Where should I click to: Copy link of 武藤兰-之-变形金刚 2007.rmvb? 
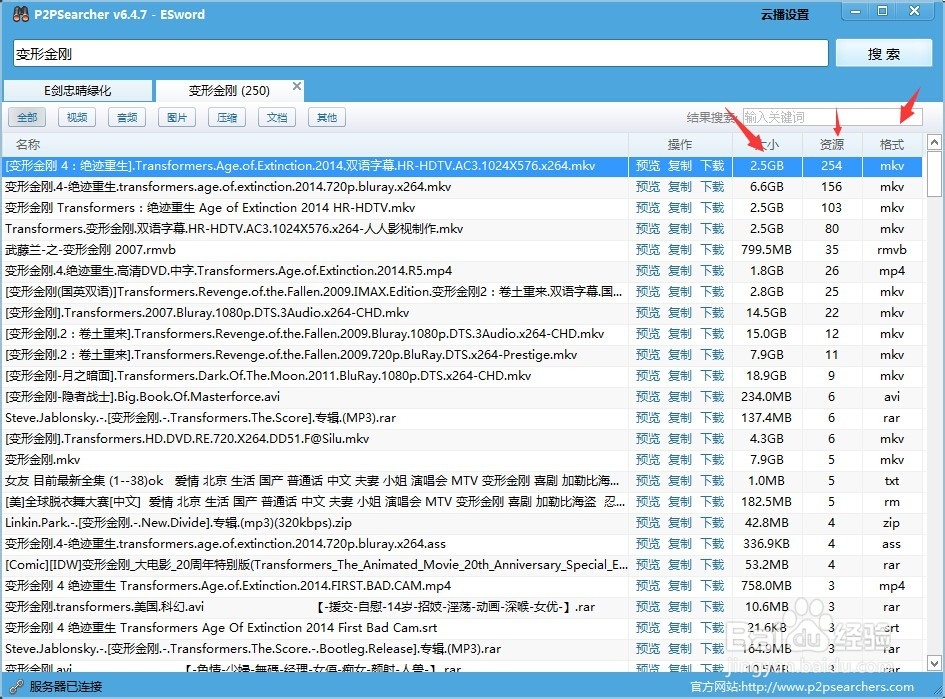pos(680,250)
